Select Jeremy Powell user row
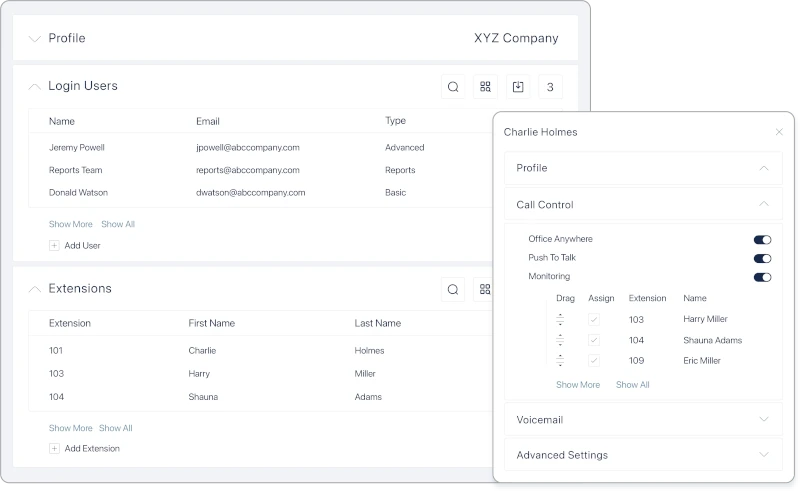 pos(260,147)
